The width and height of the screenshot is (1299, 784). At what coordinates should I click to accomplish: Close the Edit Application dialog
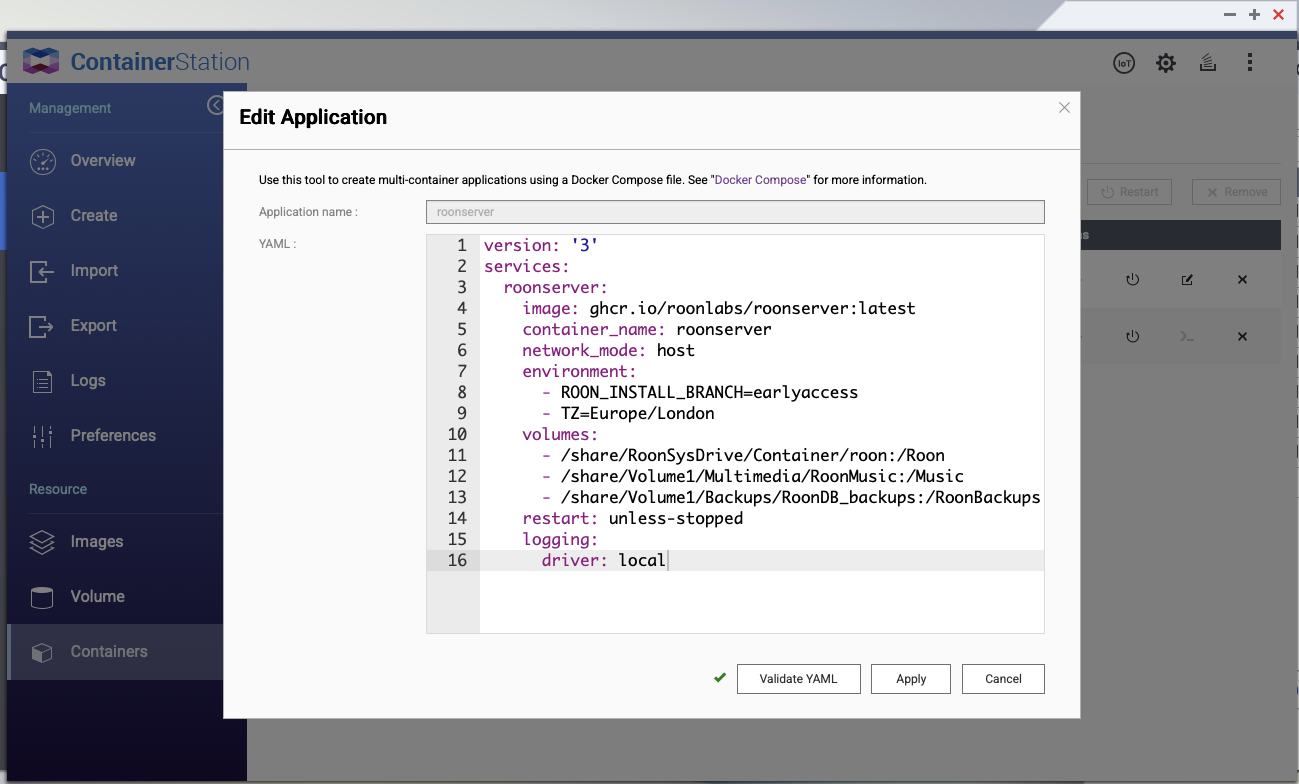(1064, 108)
